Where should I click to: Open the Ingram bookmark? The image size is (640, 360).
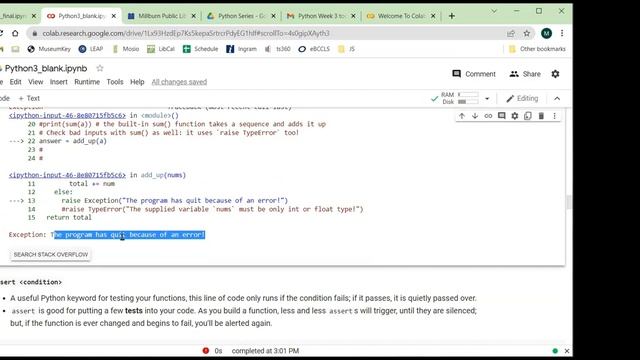[x=242, y=49]
